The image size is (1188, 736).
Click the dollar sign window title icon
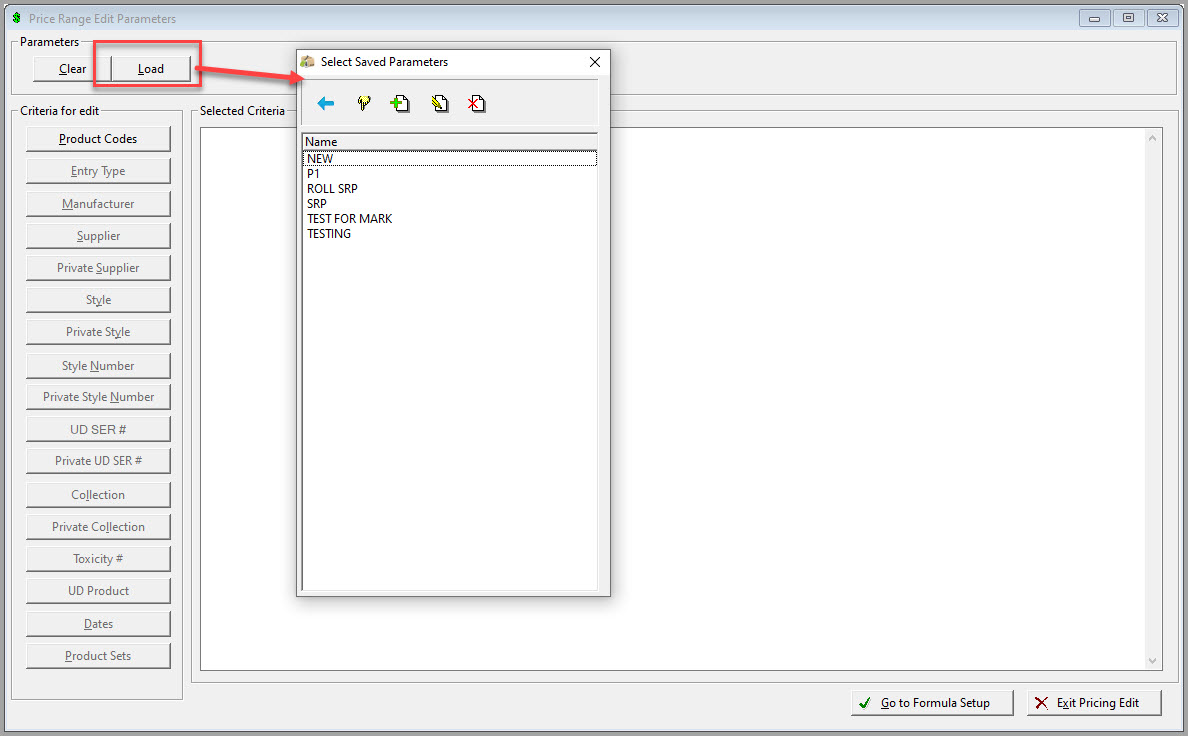pos(17,17)
